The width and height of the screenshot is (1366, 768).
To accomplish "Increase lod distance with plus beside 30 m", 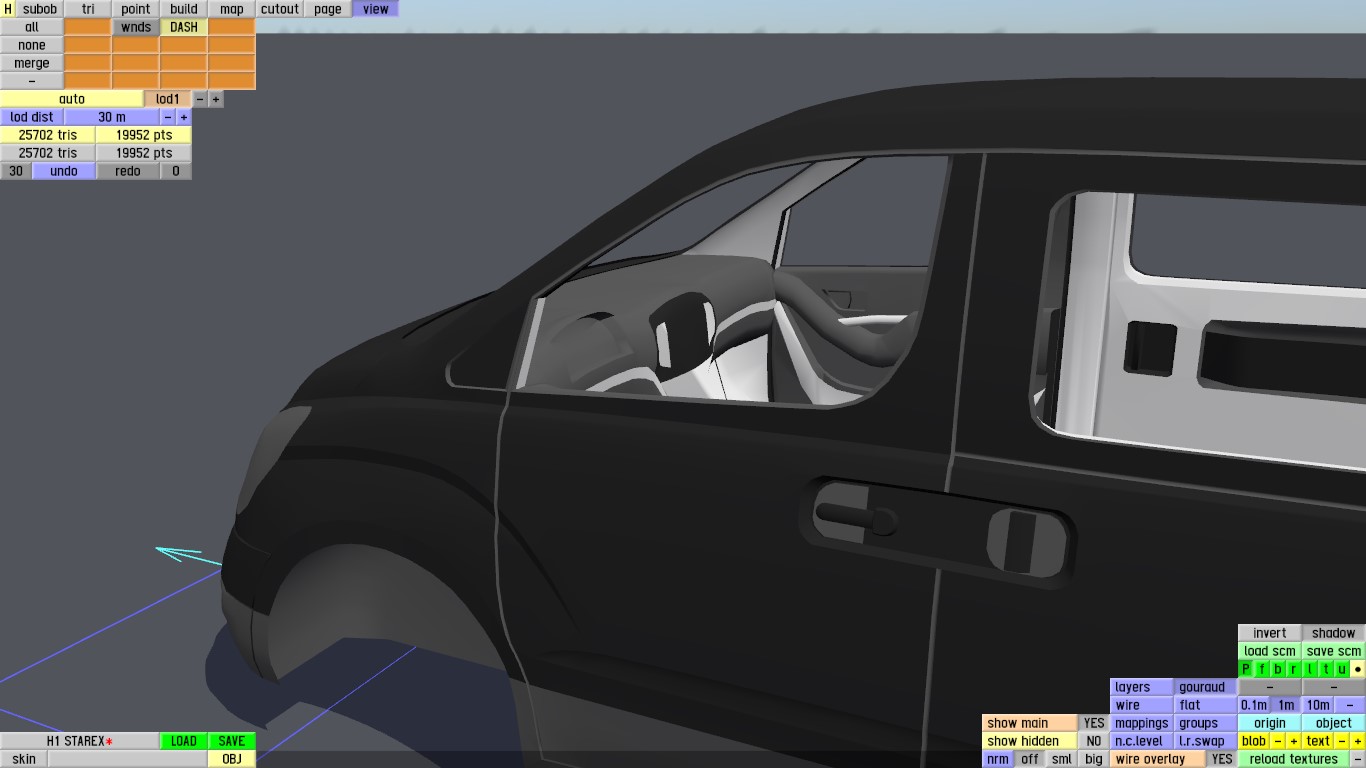I will tap(184, 117).
